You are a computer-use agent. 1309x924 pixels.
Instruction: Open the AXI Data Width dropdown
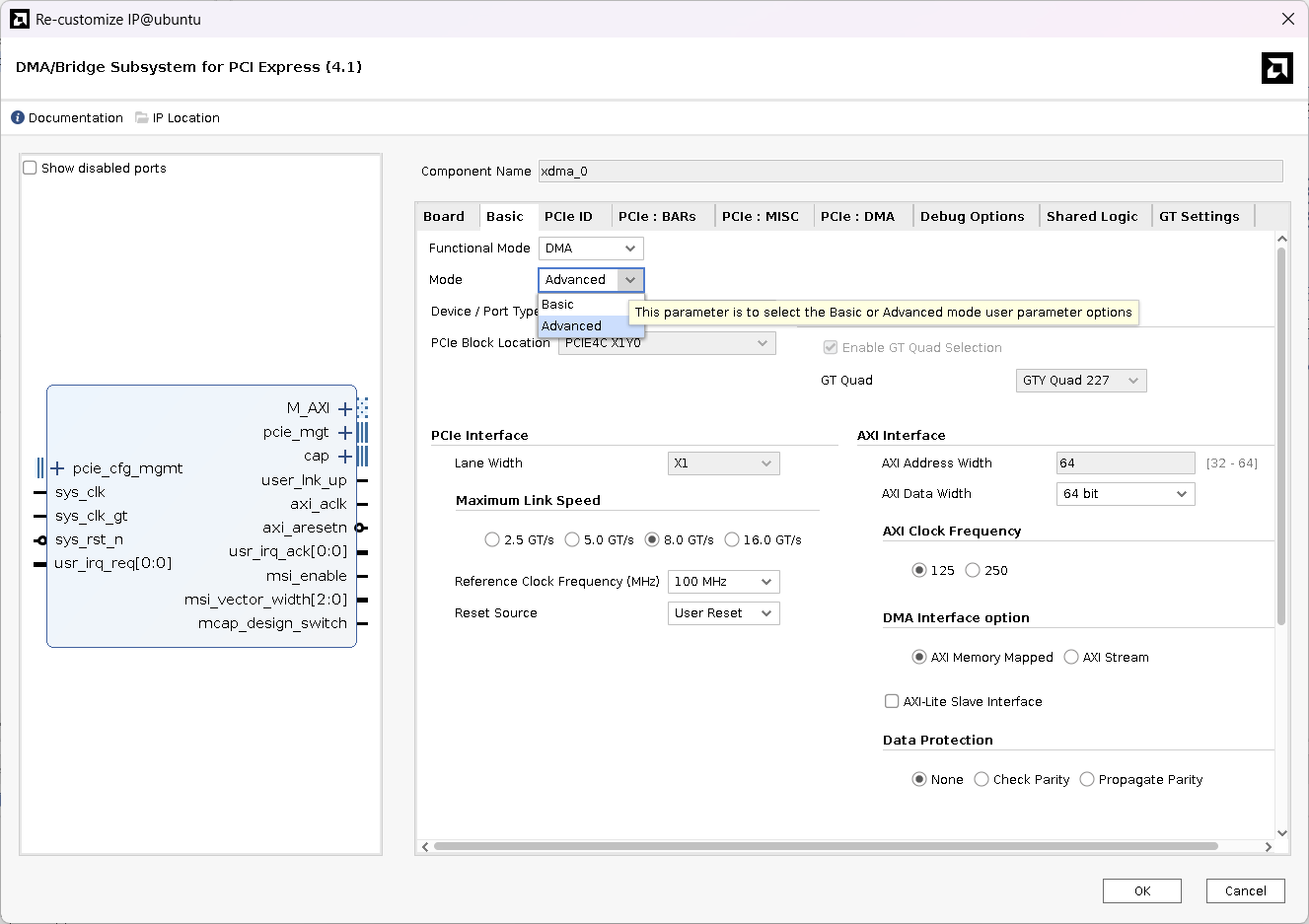[1126, 494]
